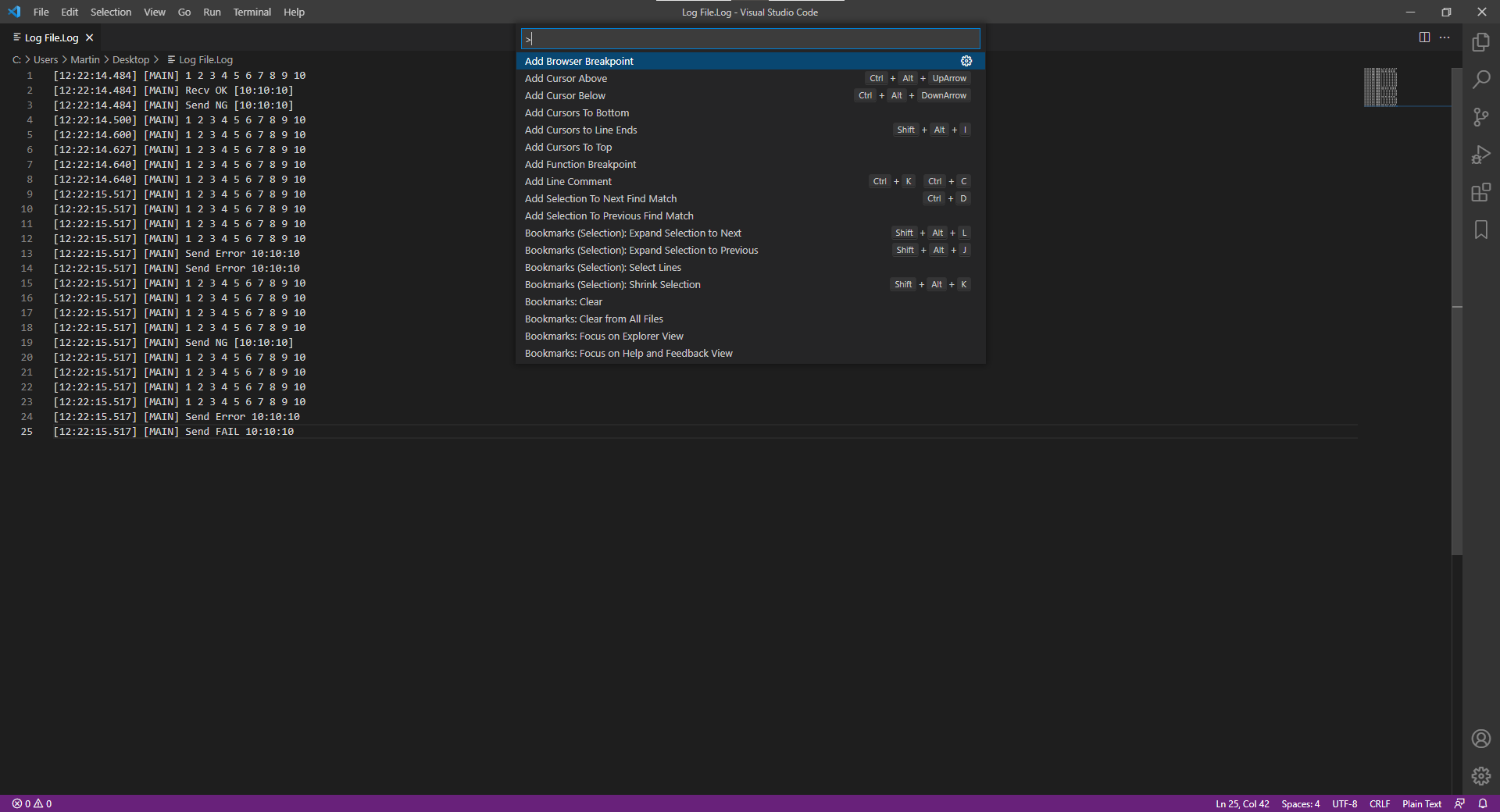Choose Bookmarks: Clear command
The height and width of the screenshot is (812, 1500).
pyautogui.click(x=750, y=301)
